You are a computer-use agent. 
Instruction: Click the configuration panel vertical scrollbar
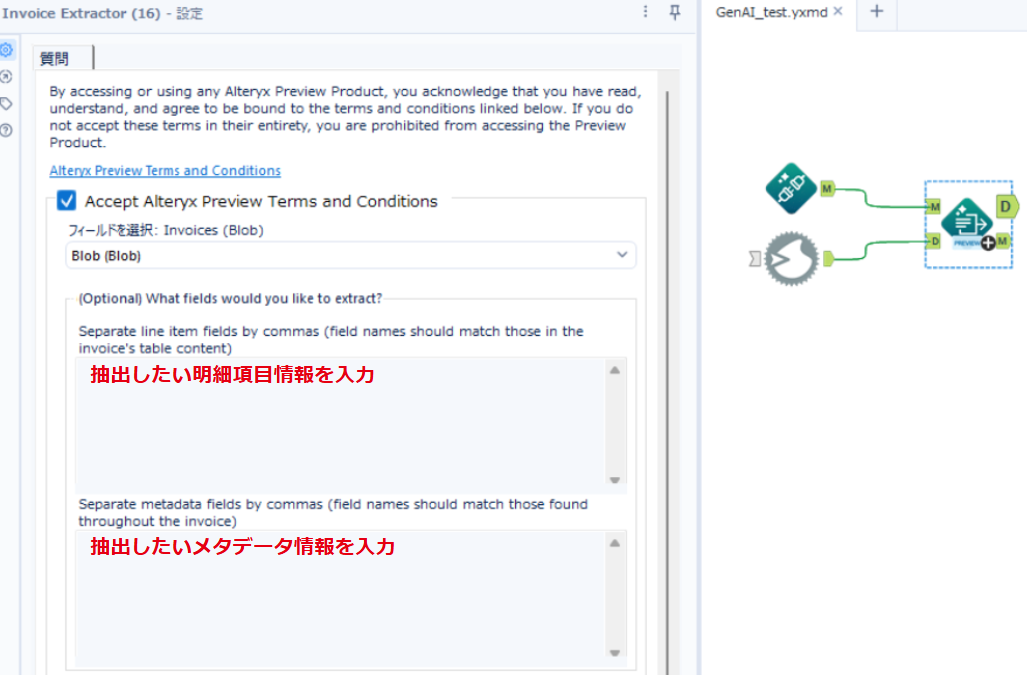[x=667, y=383]
